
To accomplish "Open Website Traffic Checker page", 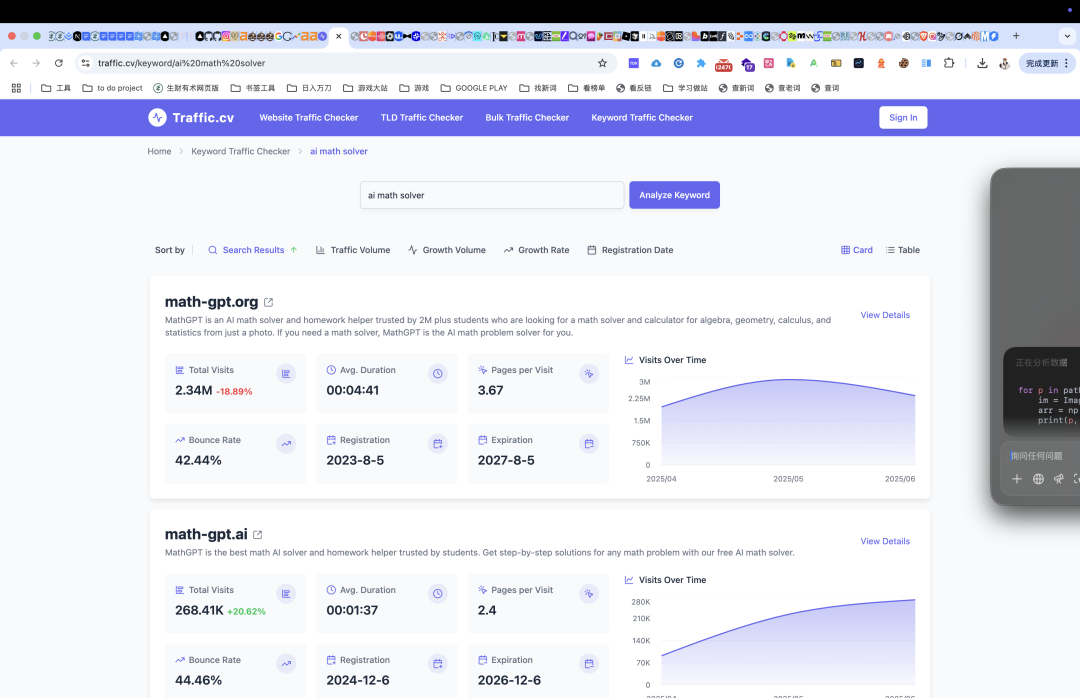I will click(x=309, y=118).
